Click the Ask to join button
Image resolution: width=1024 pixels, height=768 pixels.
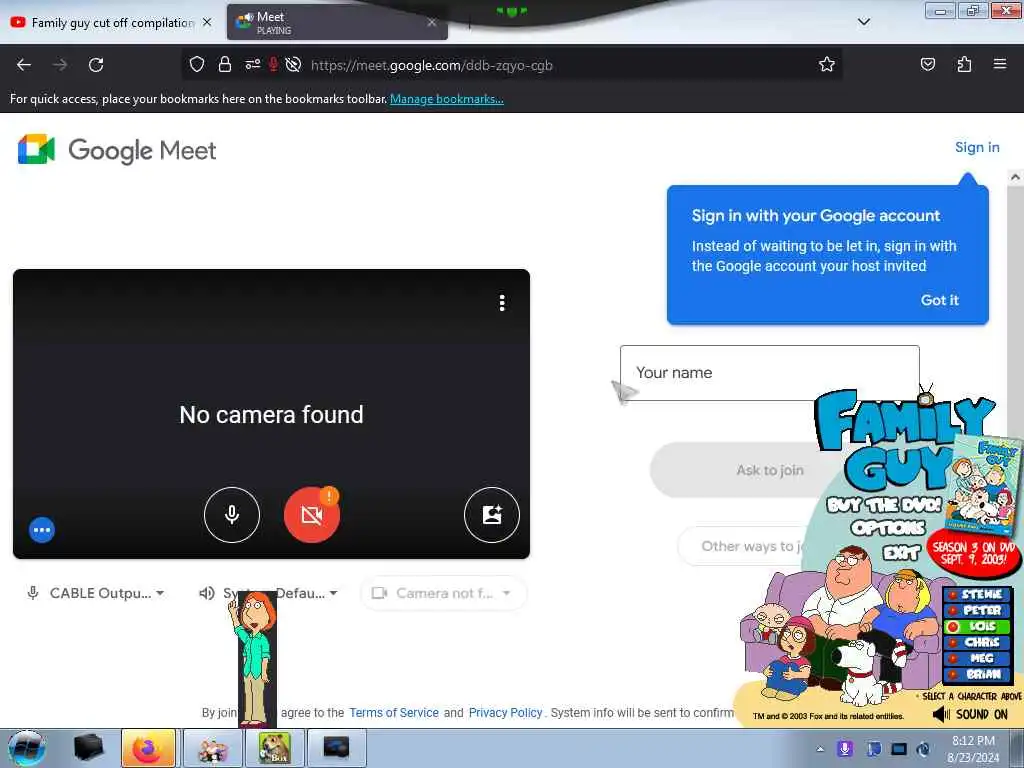point(770,470)
